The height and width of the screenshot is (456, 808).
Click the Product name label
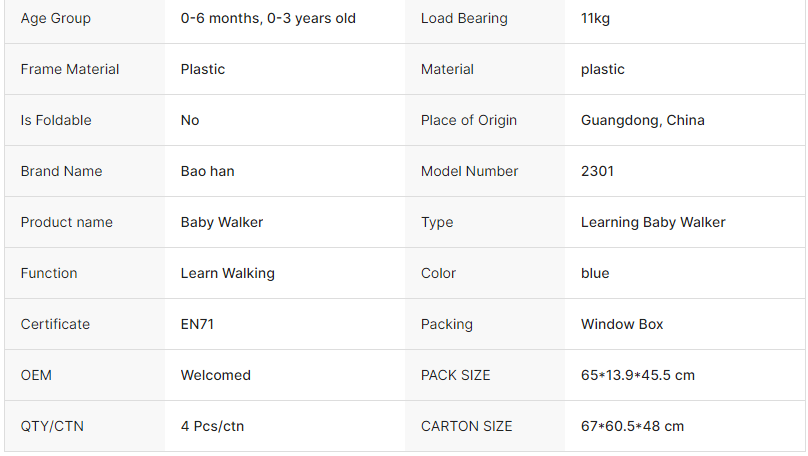[67, 222]
